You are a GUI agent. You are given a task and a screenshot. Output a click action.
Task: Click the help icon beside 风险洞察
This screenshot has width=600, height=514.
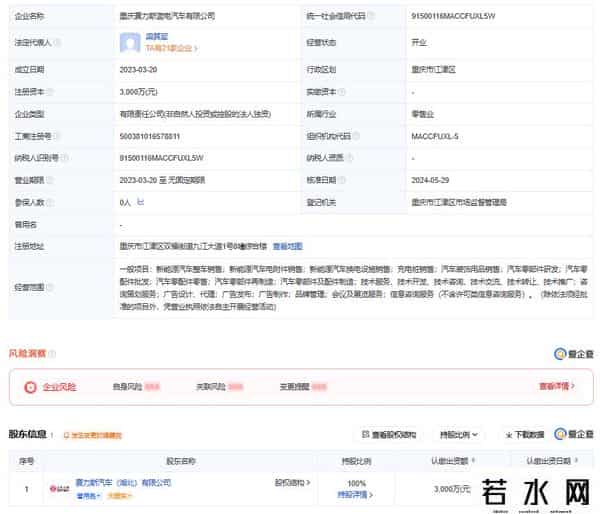tap(52, 354)
